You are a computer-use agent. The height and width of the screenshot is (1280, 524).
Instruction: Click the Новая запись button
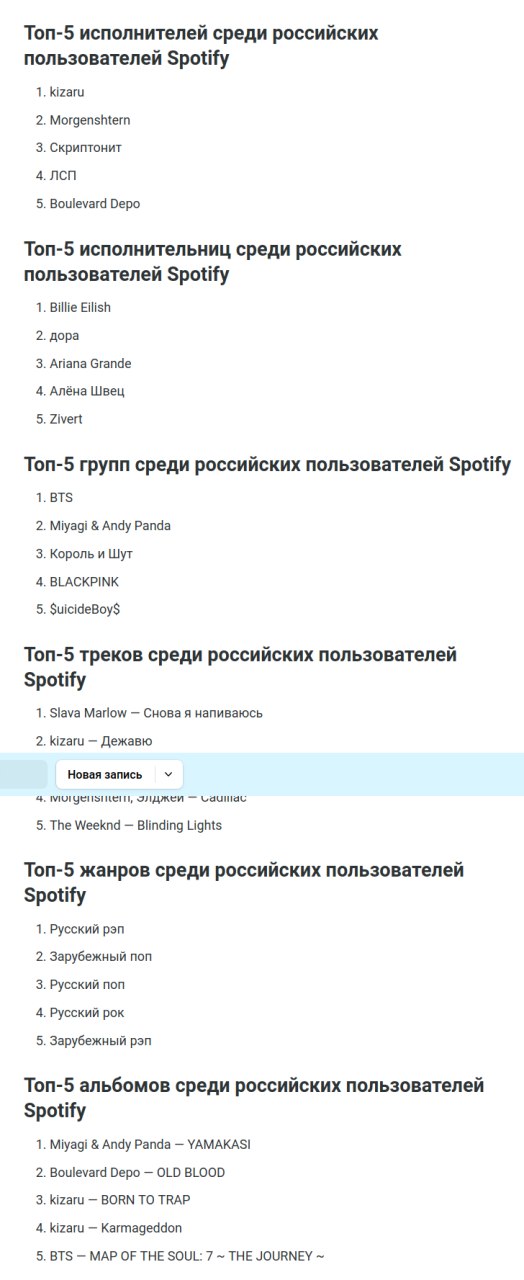click(x=105, y=774)
